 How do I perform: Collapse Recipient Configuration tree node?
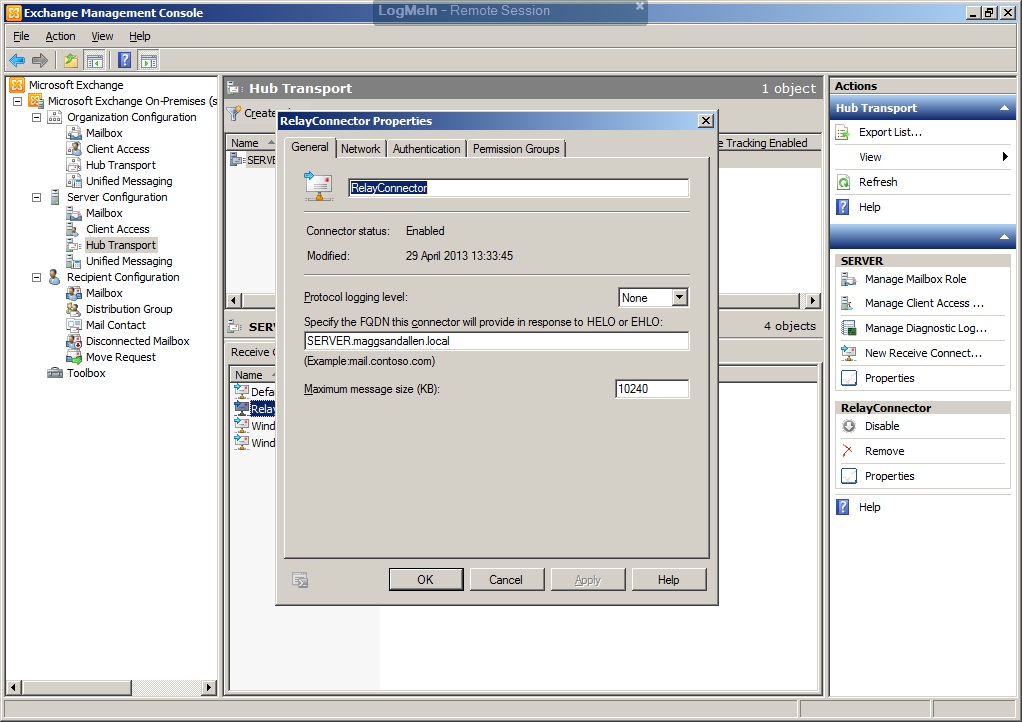click(36, 277)
